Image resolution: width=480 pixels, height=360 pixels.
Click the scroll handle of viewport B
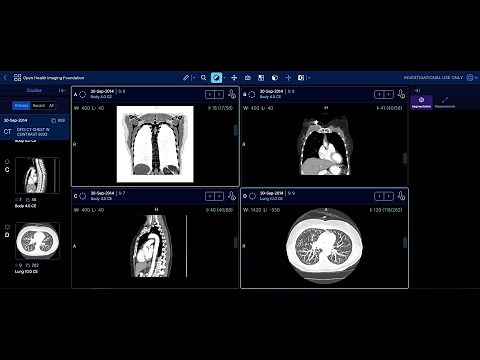pyautogui.click(x=405, y=158)
